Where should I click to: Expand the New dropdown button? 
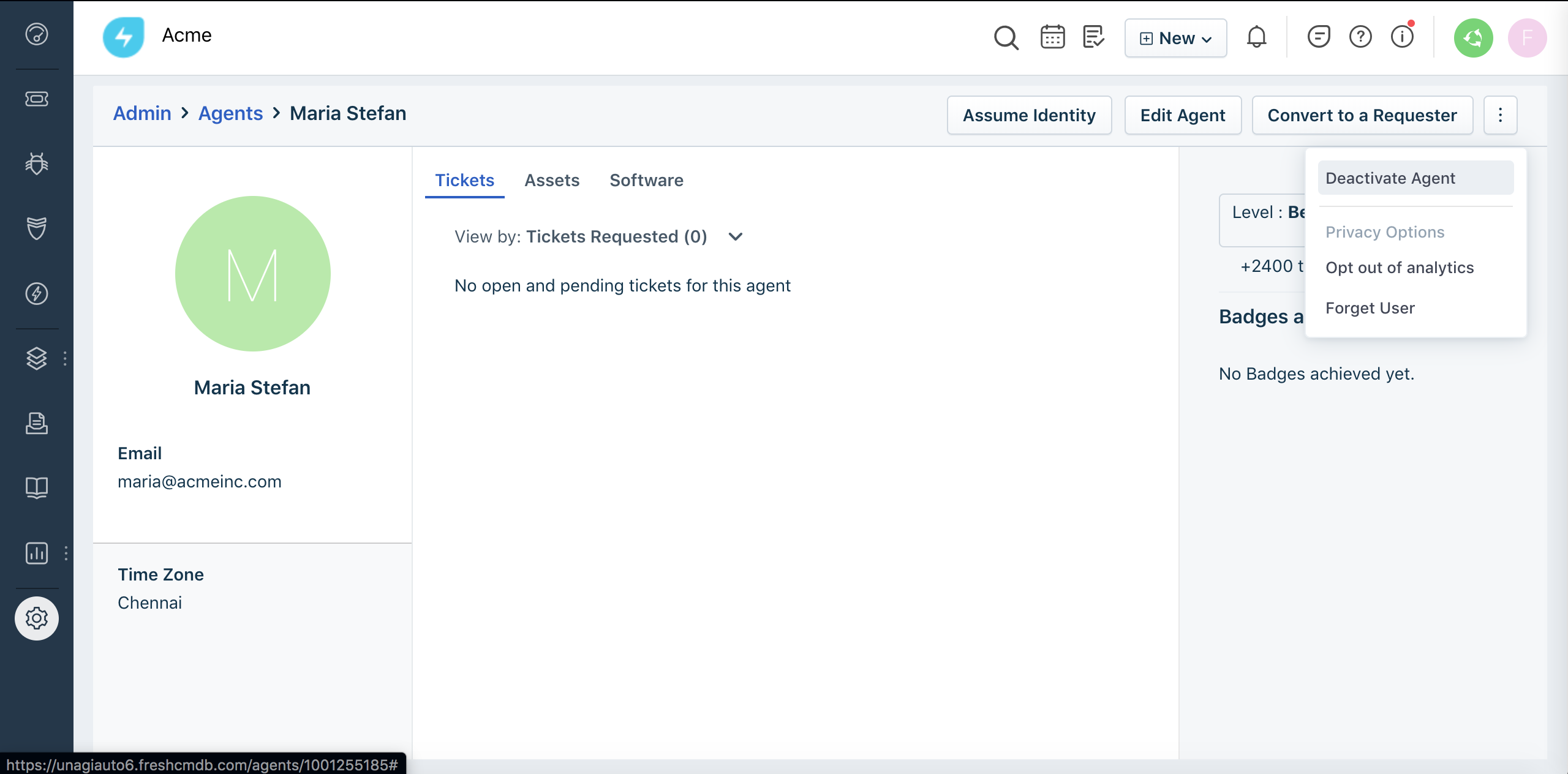pos(1175,38)
